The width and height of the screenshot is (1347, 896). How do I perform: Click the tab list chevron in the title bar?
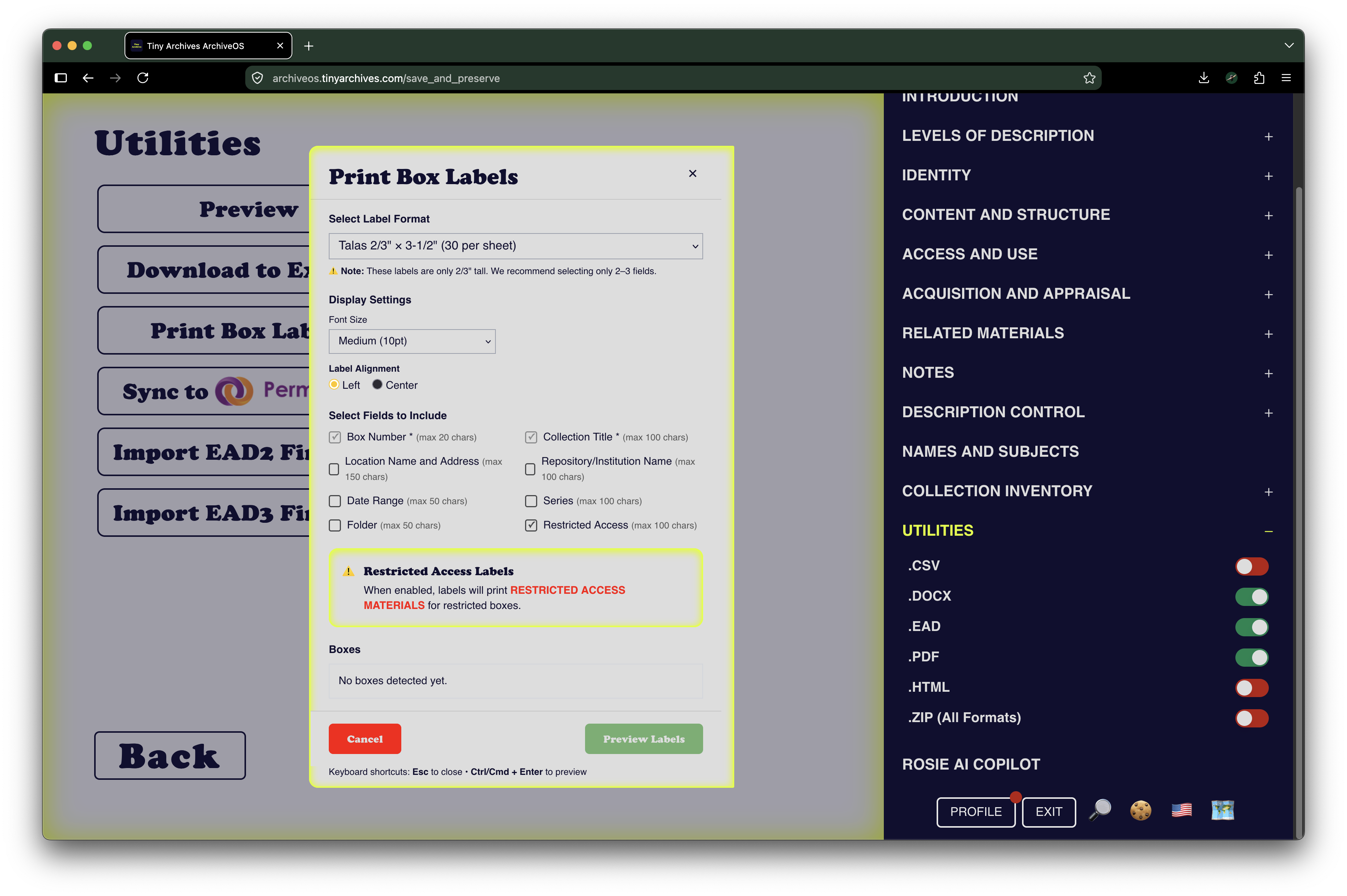1289,46
